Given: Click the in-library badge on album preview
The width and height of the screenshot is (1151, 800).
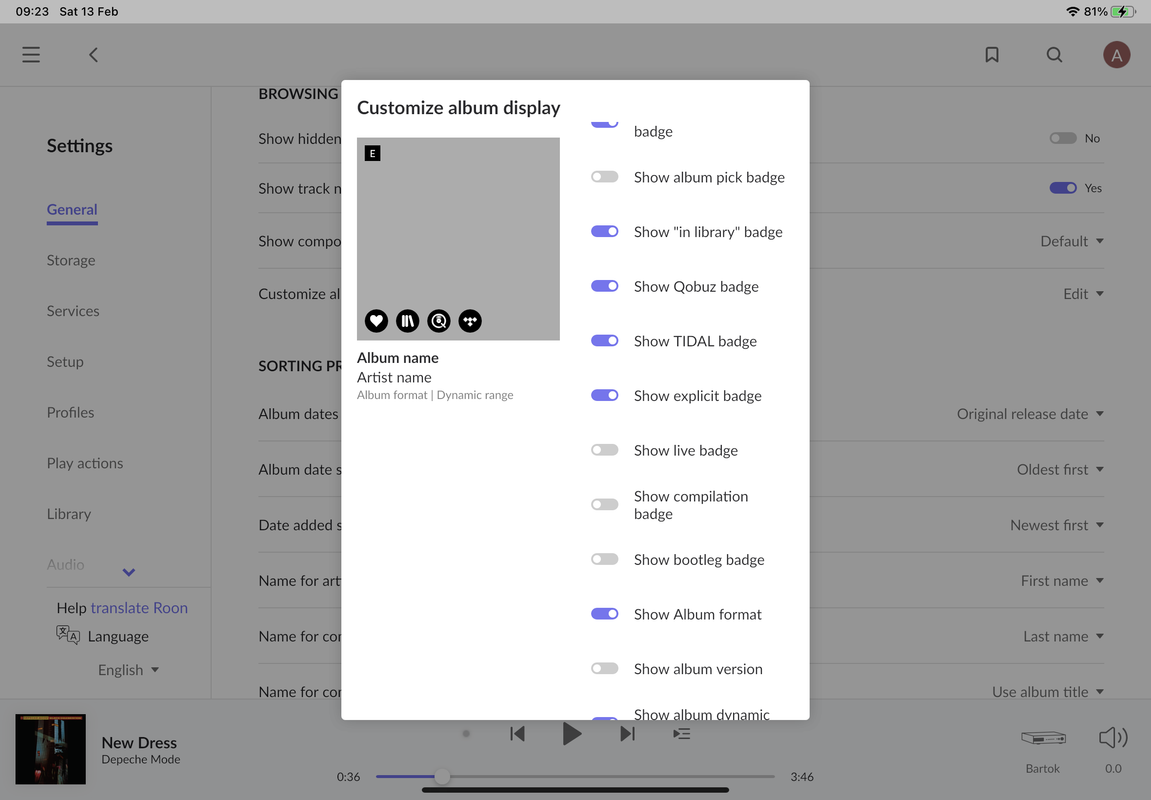Looking at the screenshot, I should 407,321.
